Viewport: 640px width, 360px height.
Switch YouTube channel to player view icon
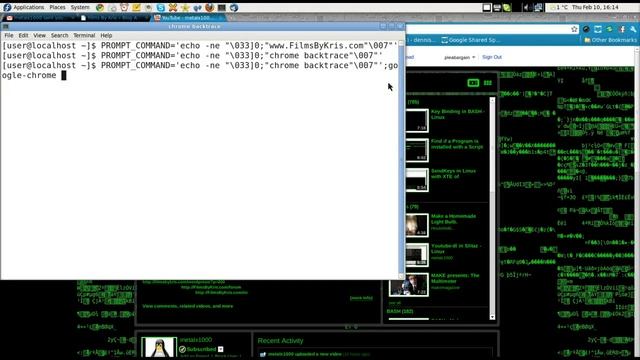click(473, 83)
